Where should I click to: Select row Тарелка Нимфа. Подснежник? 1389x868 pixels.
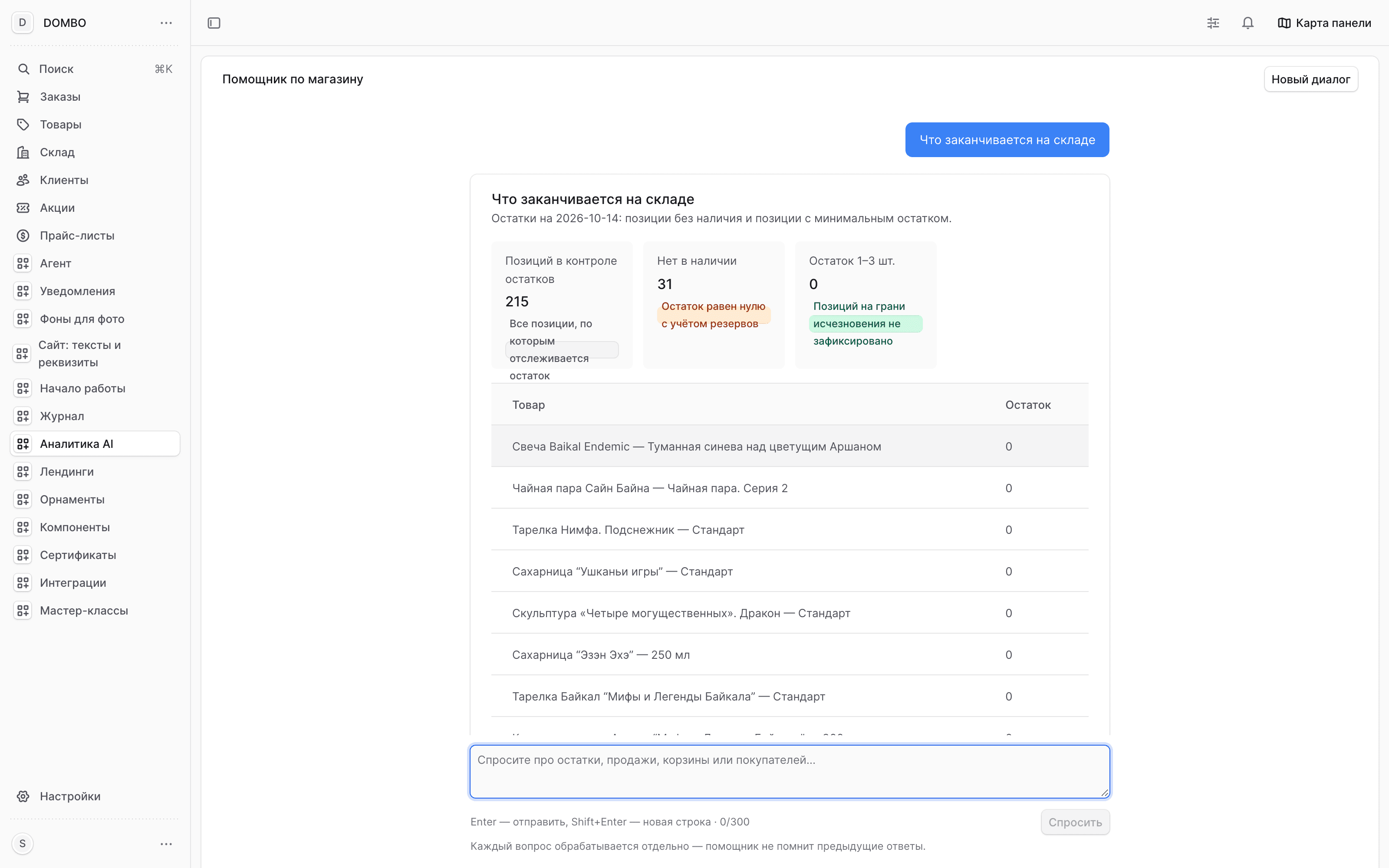coord(790,530)
